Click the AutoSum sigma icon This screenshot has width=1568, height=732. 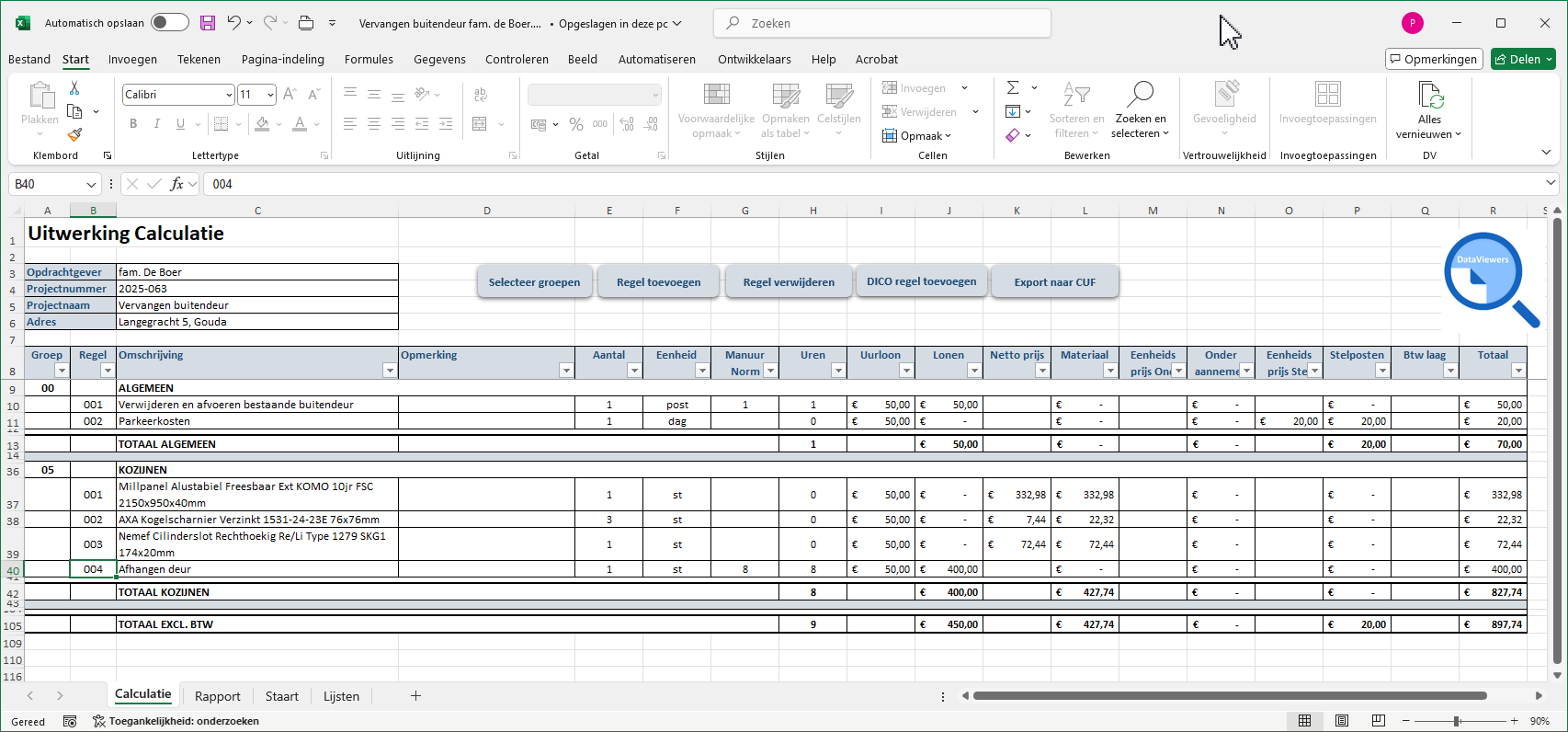(x=1013, y=87)
